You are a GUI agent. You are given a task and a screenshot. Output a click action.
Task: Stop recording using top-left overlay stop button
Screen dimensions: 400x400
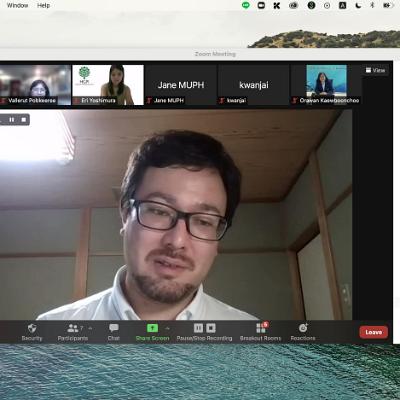click(24, 119)
